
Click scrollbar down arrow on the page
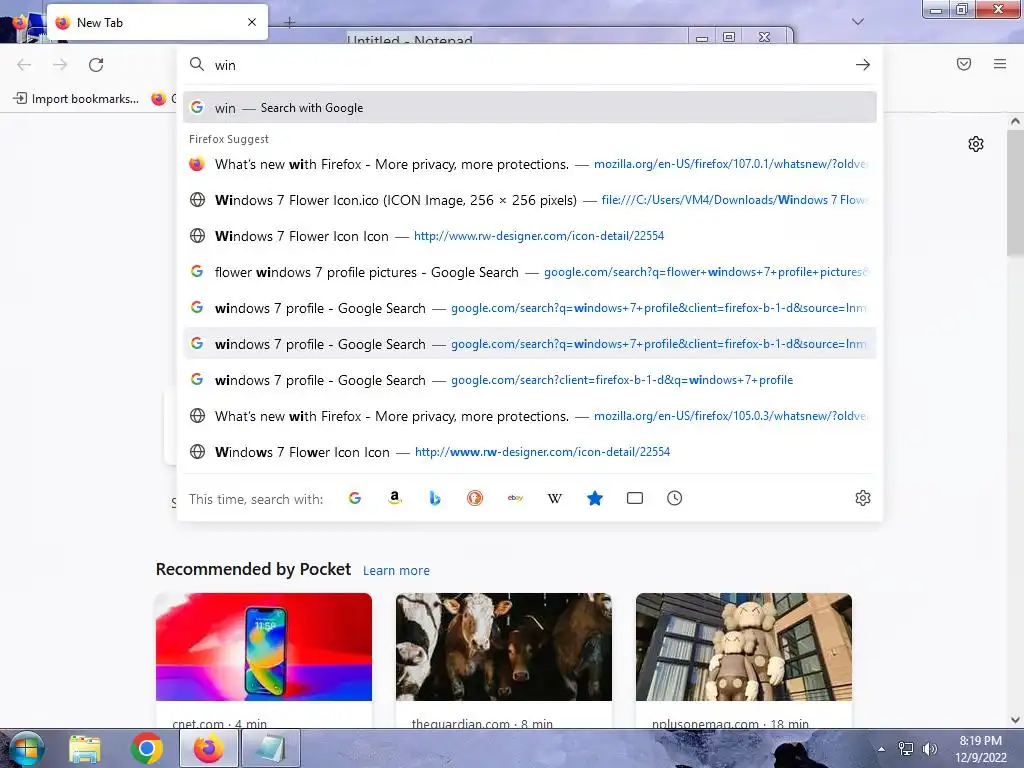(x=1015, y=720)
